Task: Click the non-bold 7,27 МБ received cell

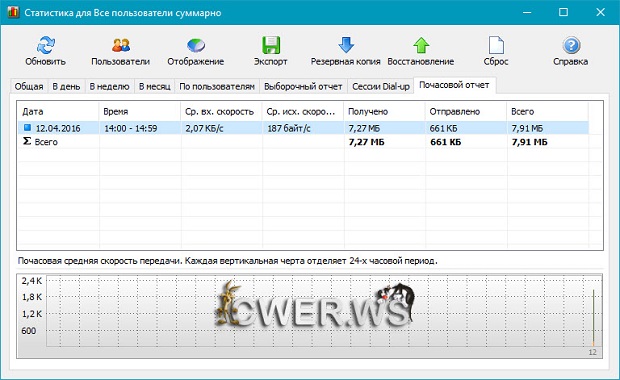Action: point(364,128)
